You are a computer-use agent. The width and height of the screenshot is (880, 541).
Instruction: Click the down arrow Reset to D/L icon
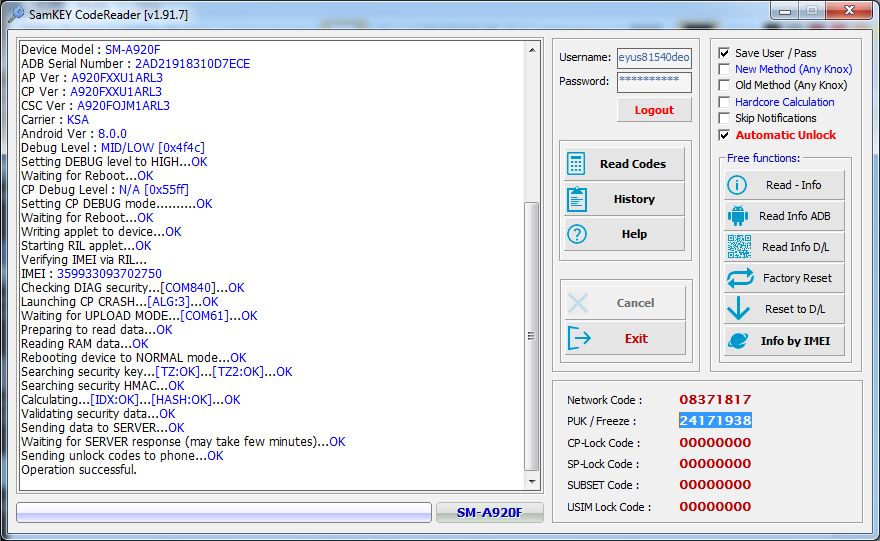738,309
